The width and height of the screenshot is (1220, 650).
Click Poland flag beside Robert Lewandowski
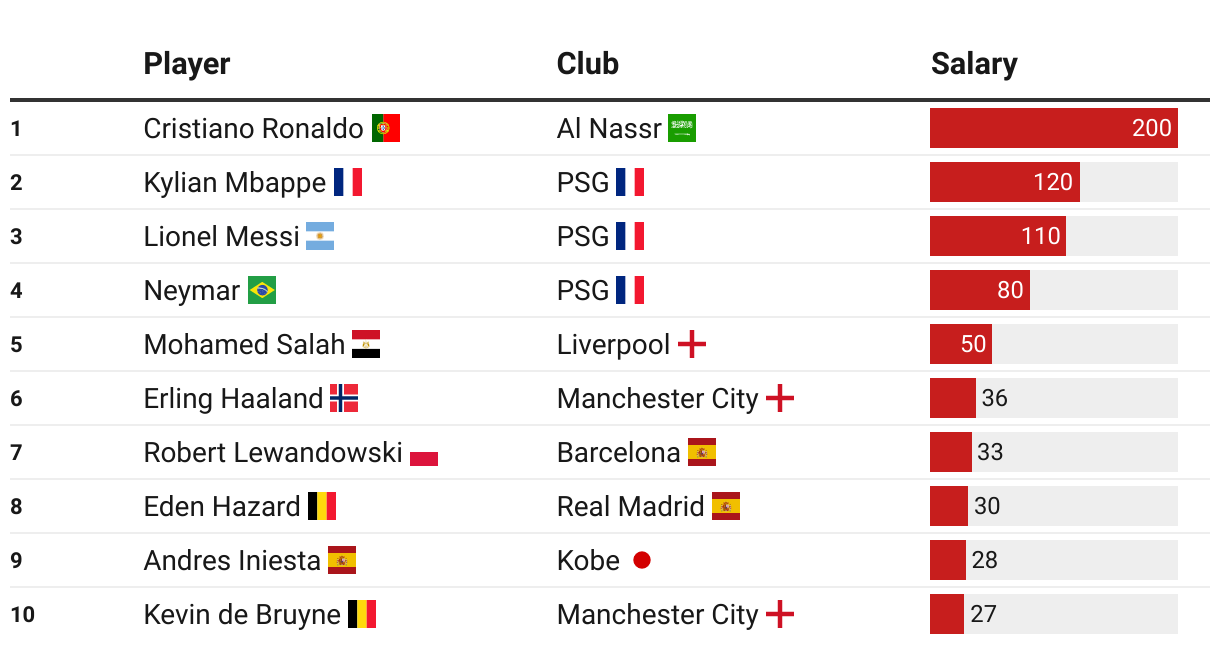pos(424,454)
